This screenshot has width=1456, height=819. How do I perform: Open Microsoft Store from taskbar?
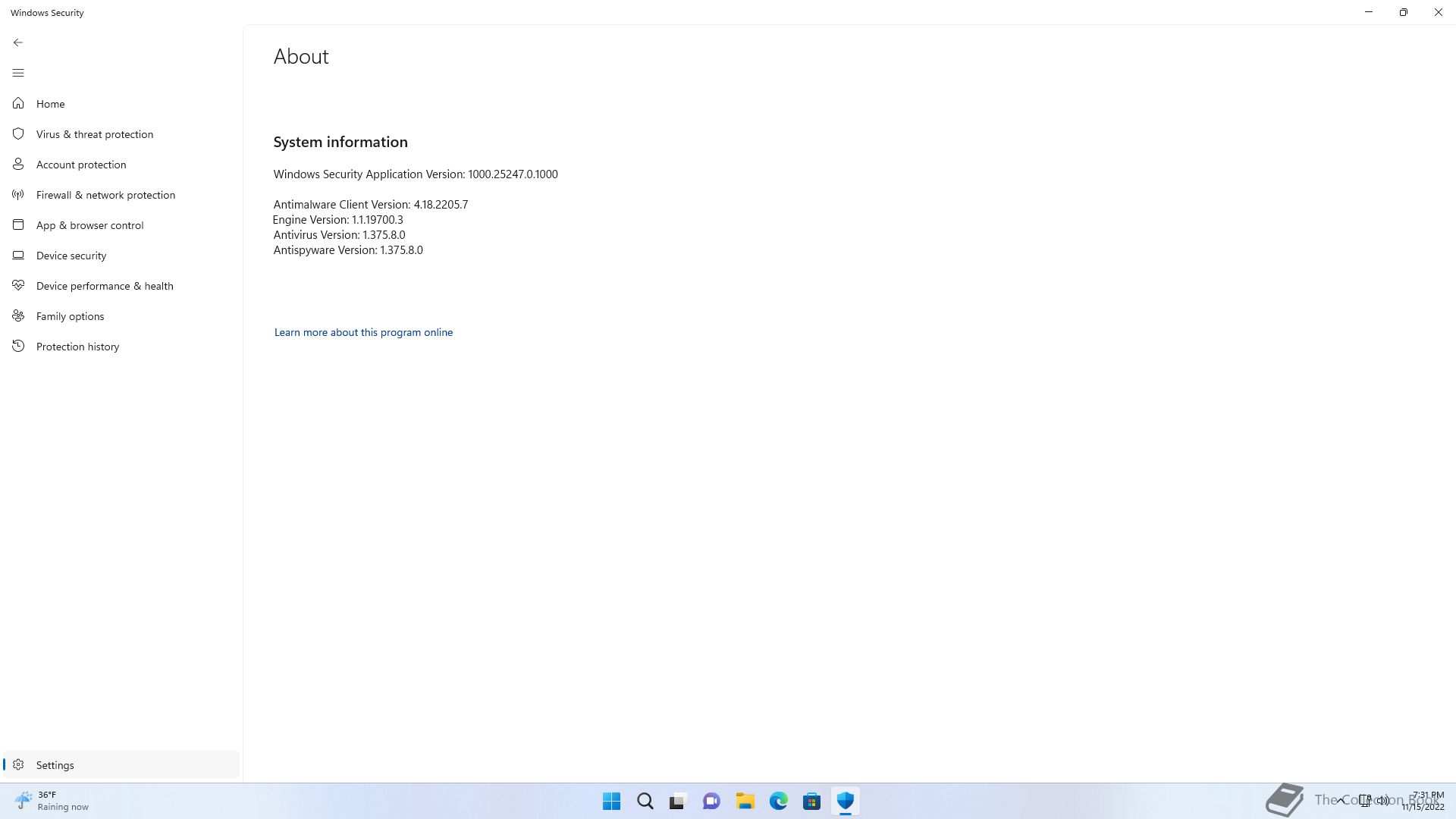[x=811, y=801]
